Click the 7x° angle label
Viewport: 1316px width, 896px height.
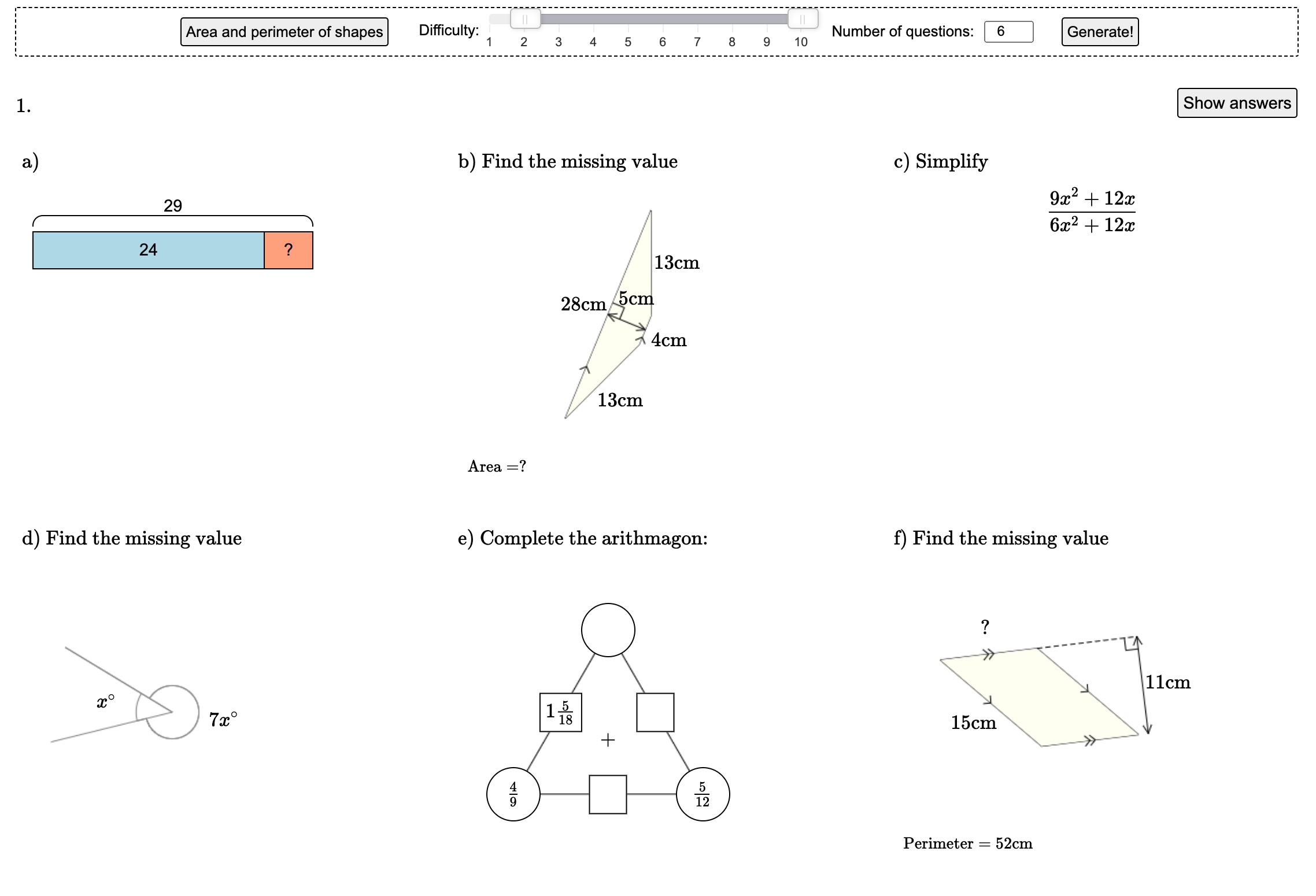click(x=223, y=720)
